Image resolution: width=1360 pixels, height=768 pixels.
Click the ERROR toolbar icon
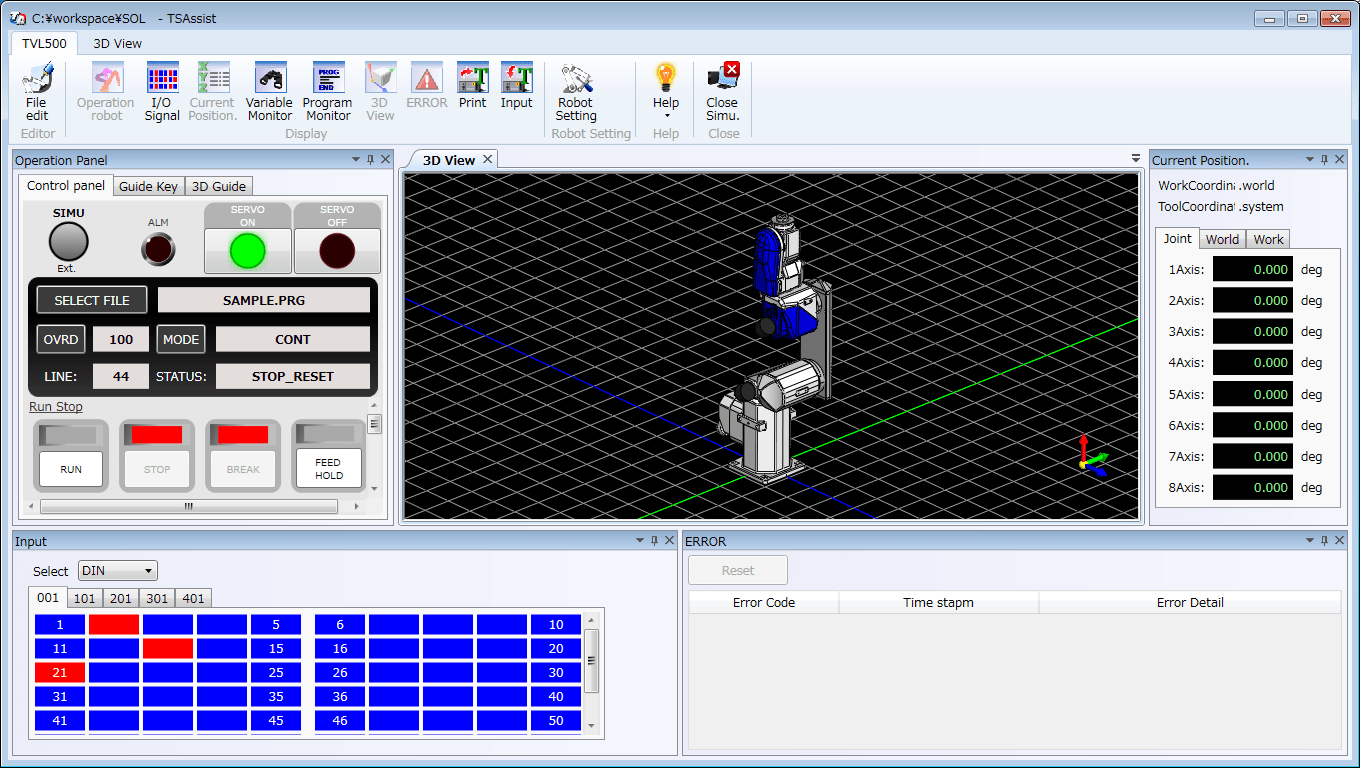click(426, 92)
